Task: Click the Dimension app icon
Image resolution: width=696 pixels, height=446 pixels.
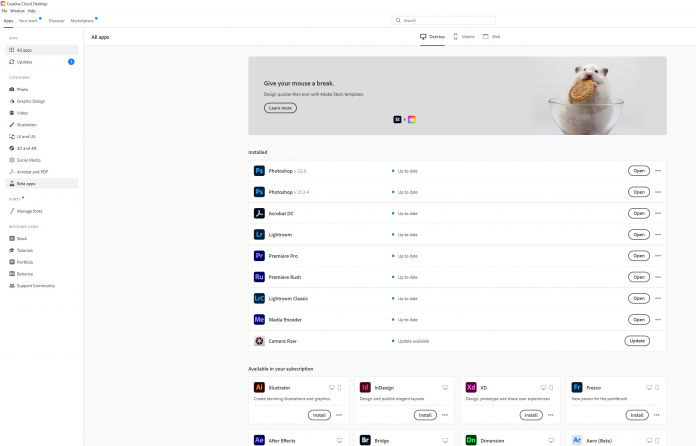Action: (471, 440)
